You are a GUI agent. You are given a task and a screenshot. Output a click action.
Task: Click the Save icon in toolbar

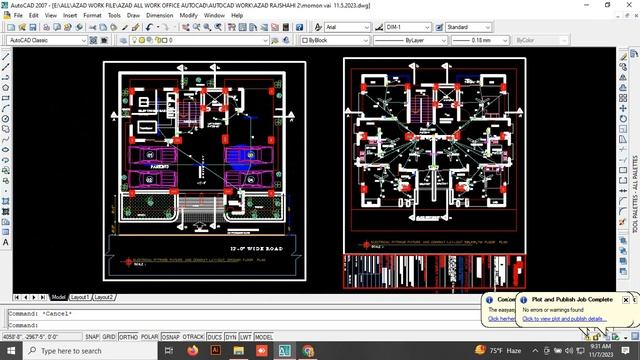[x=33, y=27]
